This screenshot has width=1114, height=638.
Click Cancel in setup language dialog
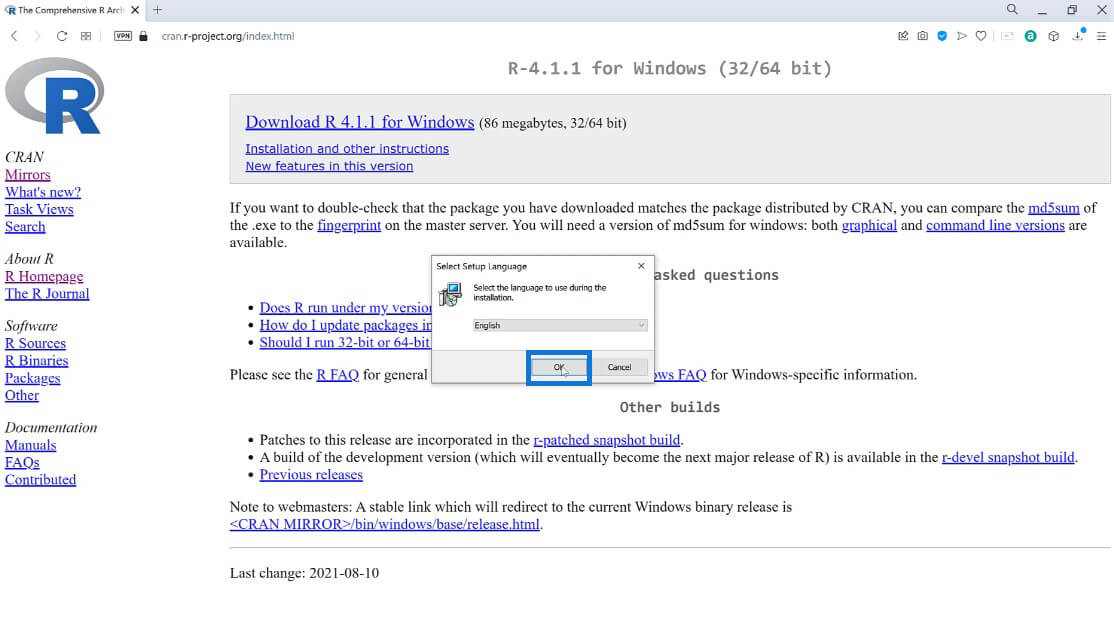tap(619, 367)
